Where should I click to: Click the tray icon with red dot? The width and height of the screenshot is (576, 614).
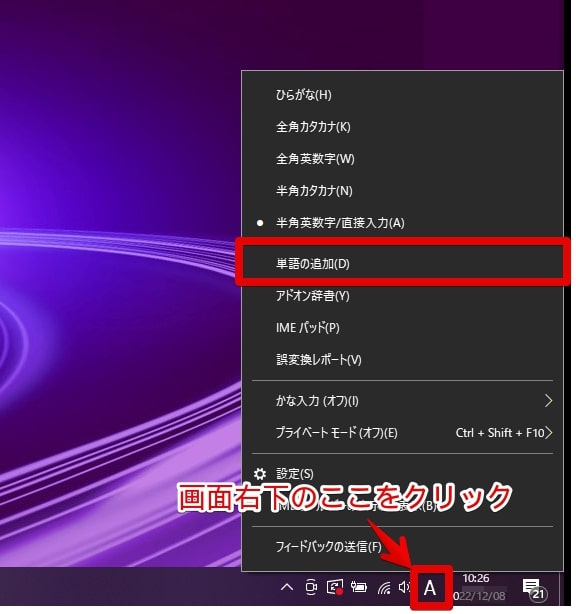pyautogui.click(x=335, y=587)
